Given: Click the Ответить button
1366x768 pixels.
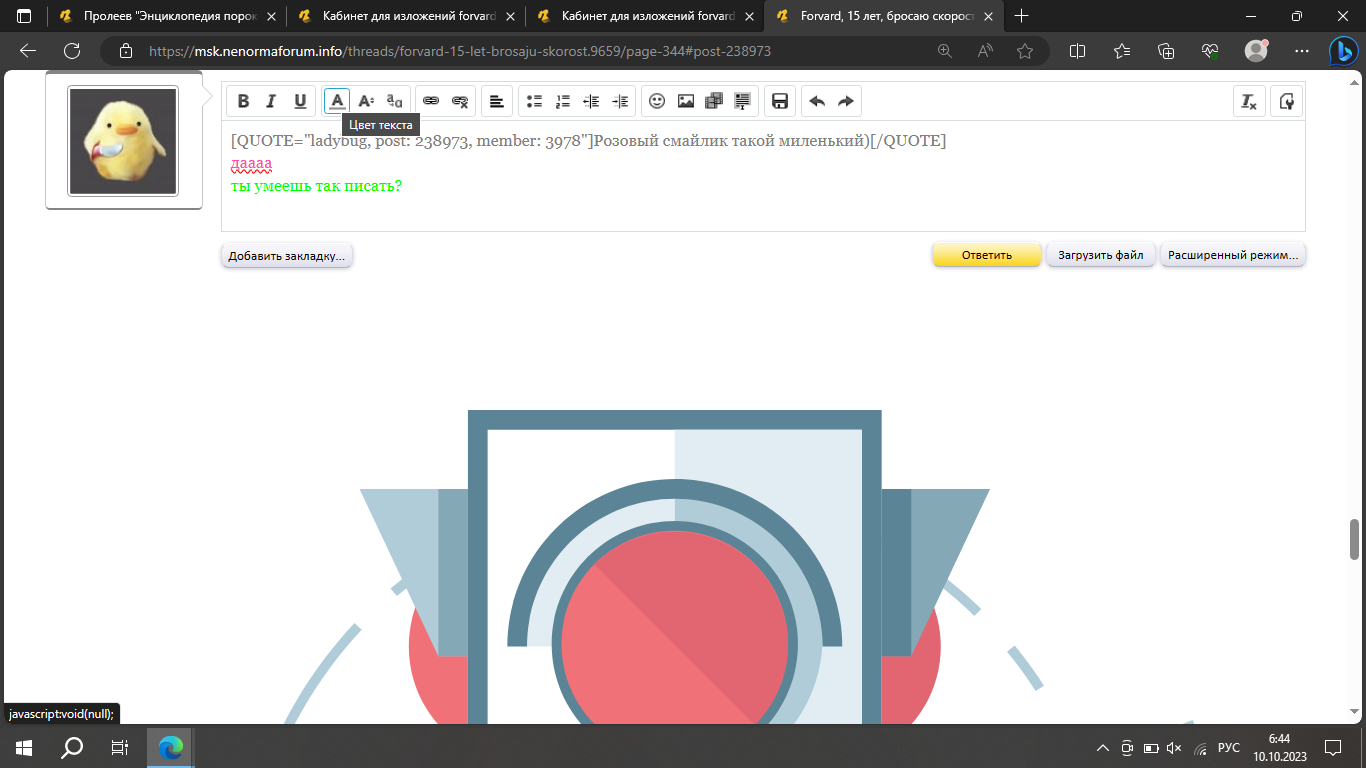Looking at the screenshot, I should pyautogui.click(x=986, y=255).
